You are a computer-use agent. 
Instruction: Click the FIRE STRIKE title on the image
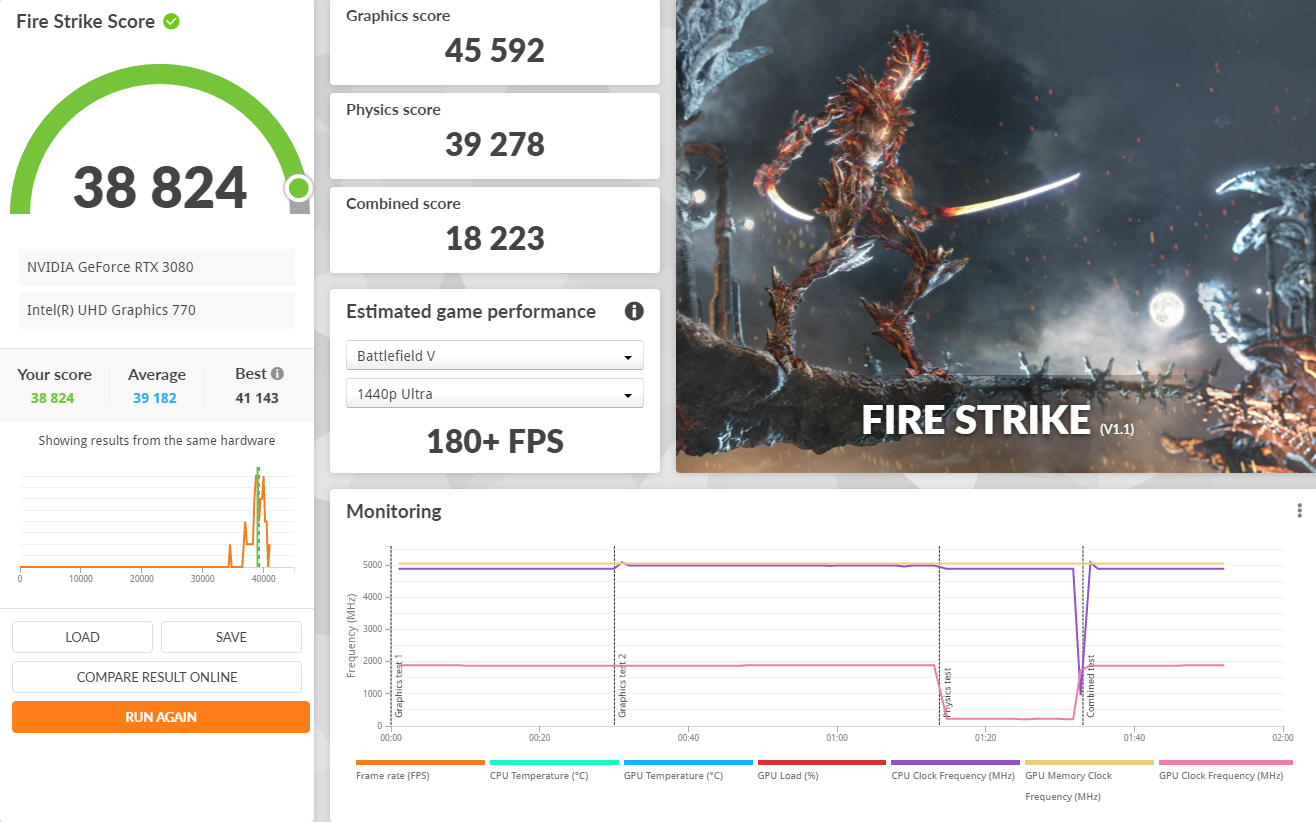976,420
